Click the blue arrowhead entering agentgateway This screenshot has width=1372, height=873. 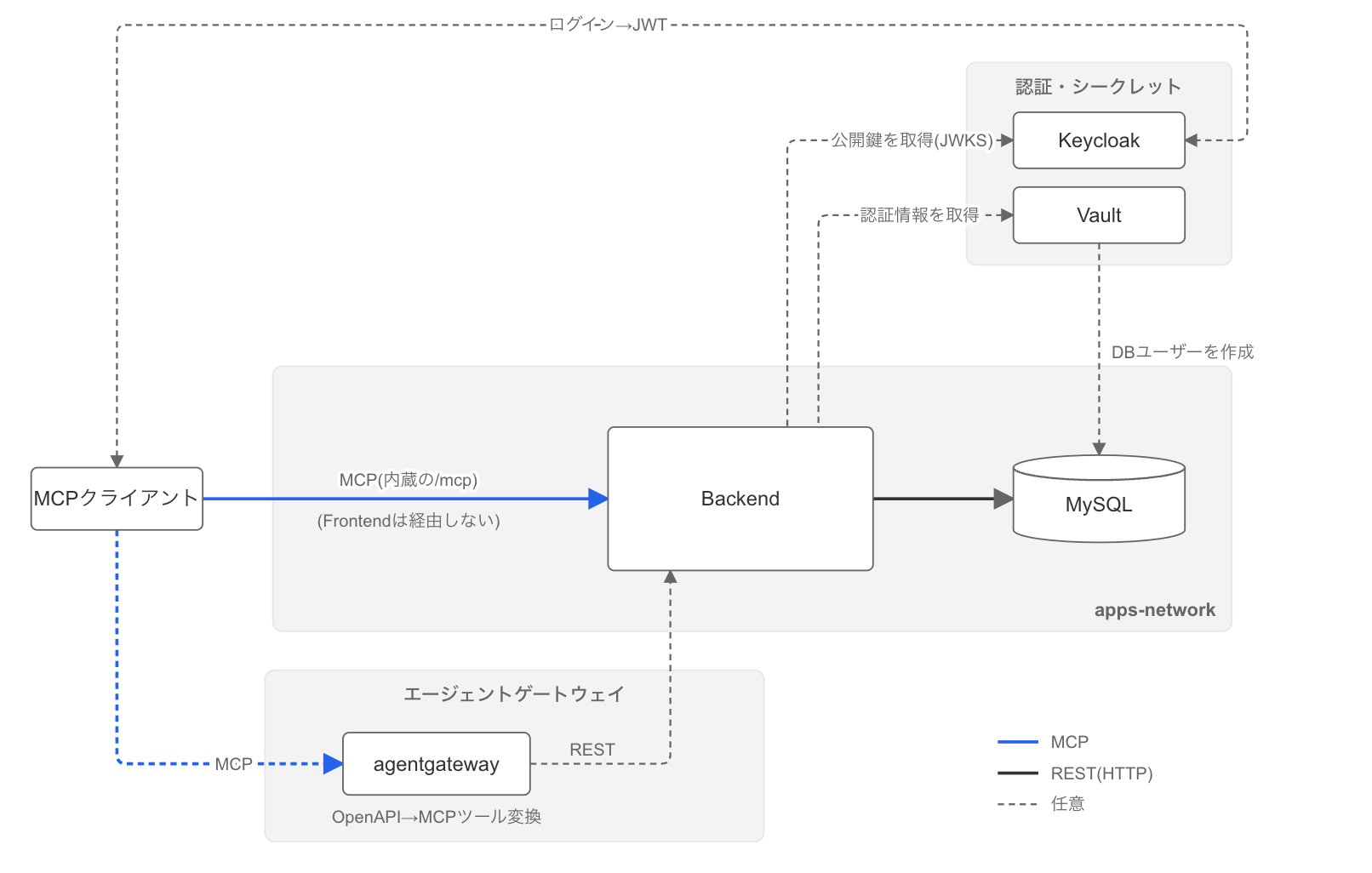pyautogui.click(x=334, y=764)
